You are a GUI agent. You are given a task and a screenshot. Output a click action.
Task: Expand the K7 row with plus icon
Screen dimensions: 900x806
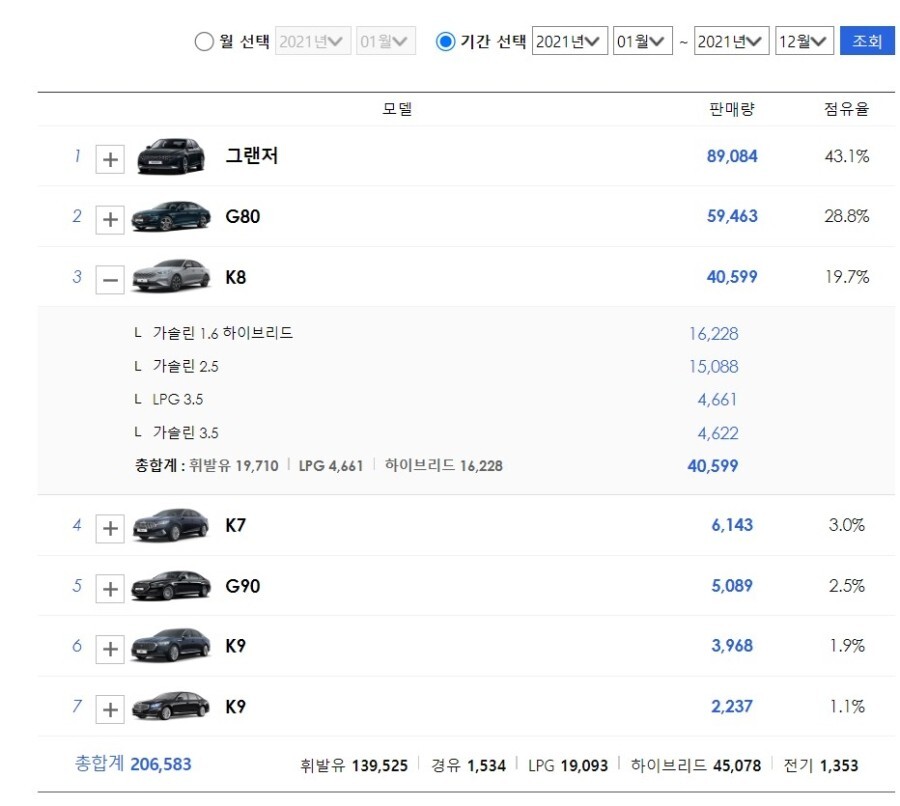pos(110,528)
